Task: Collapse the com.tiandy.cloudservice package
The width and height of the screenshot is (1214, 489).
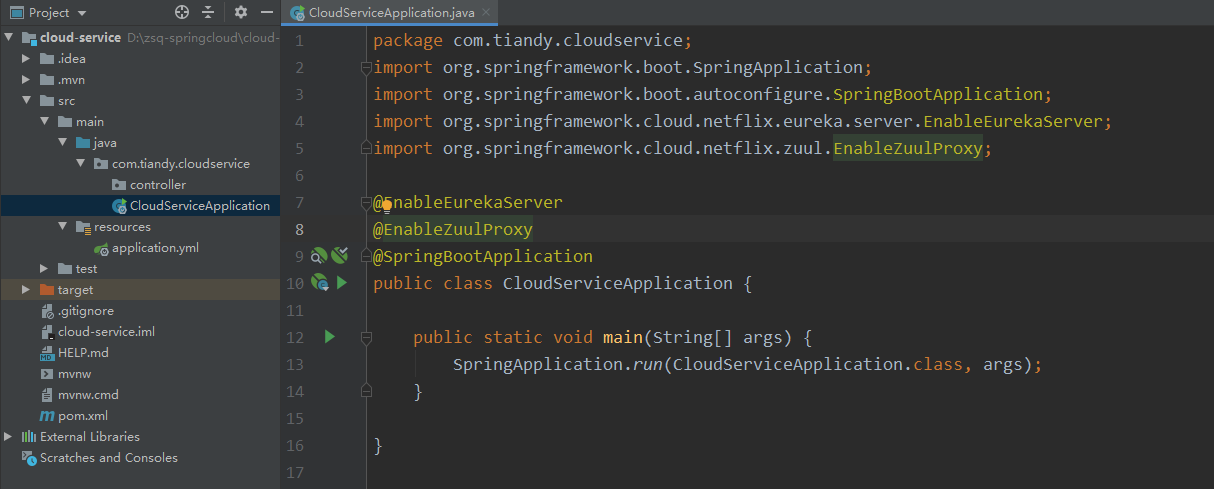Action: pyautogui.click(x=82, y=164)
